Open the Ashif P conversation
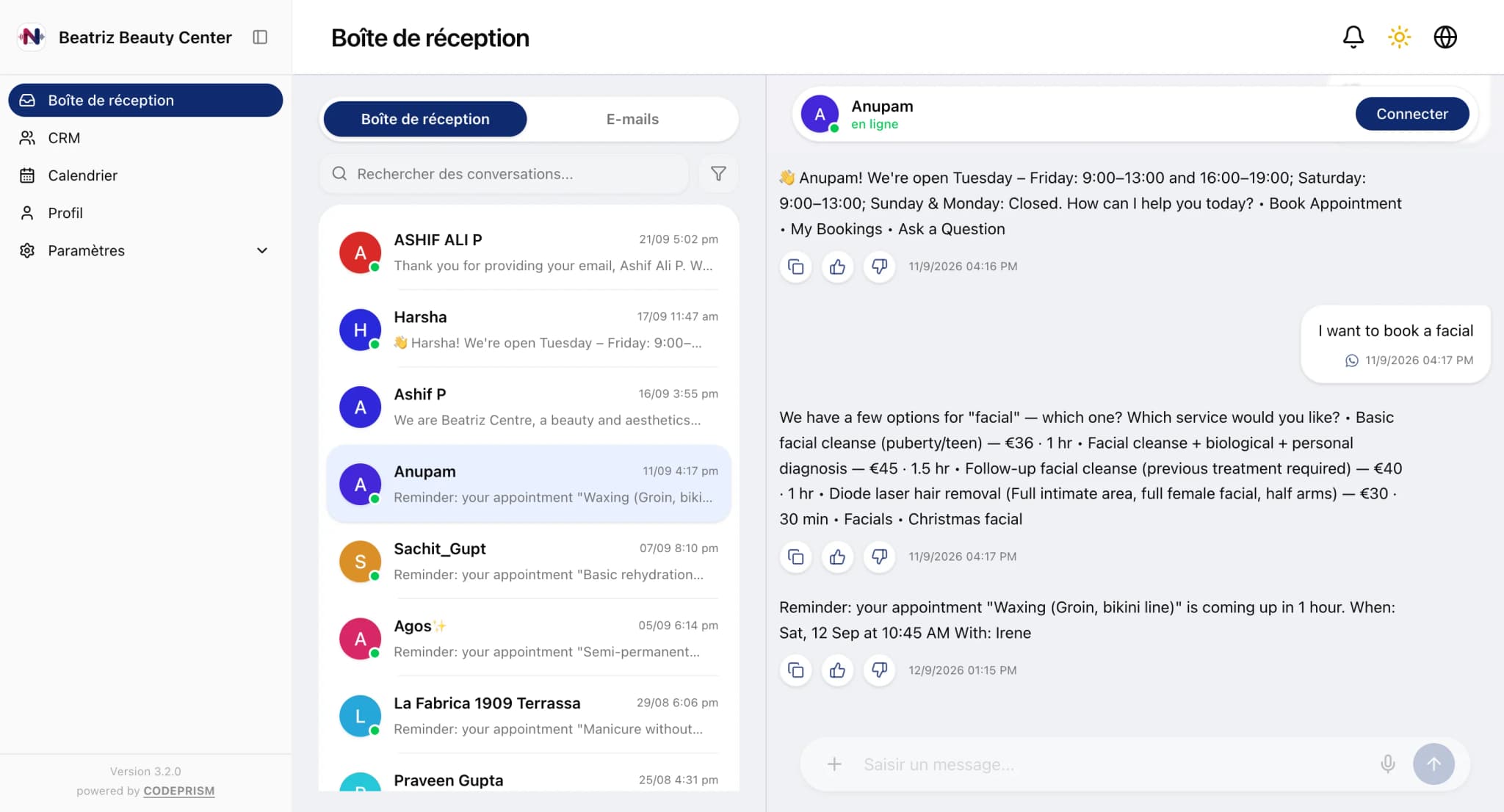The width and height of the screenshot is (1504, 812). click(529, 407)
